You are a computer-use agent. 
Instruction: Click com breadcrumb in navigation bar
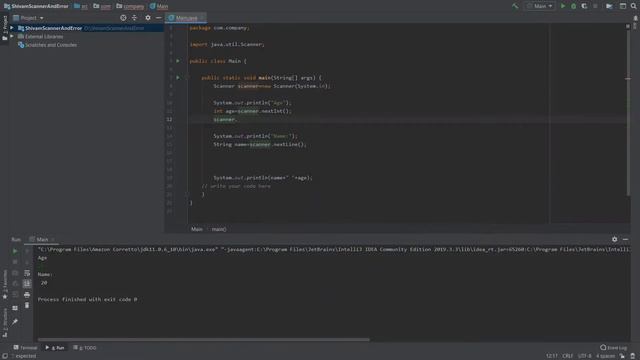102,6
